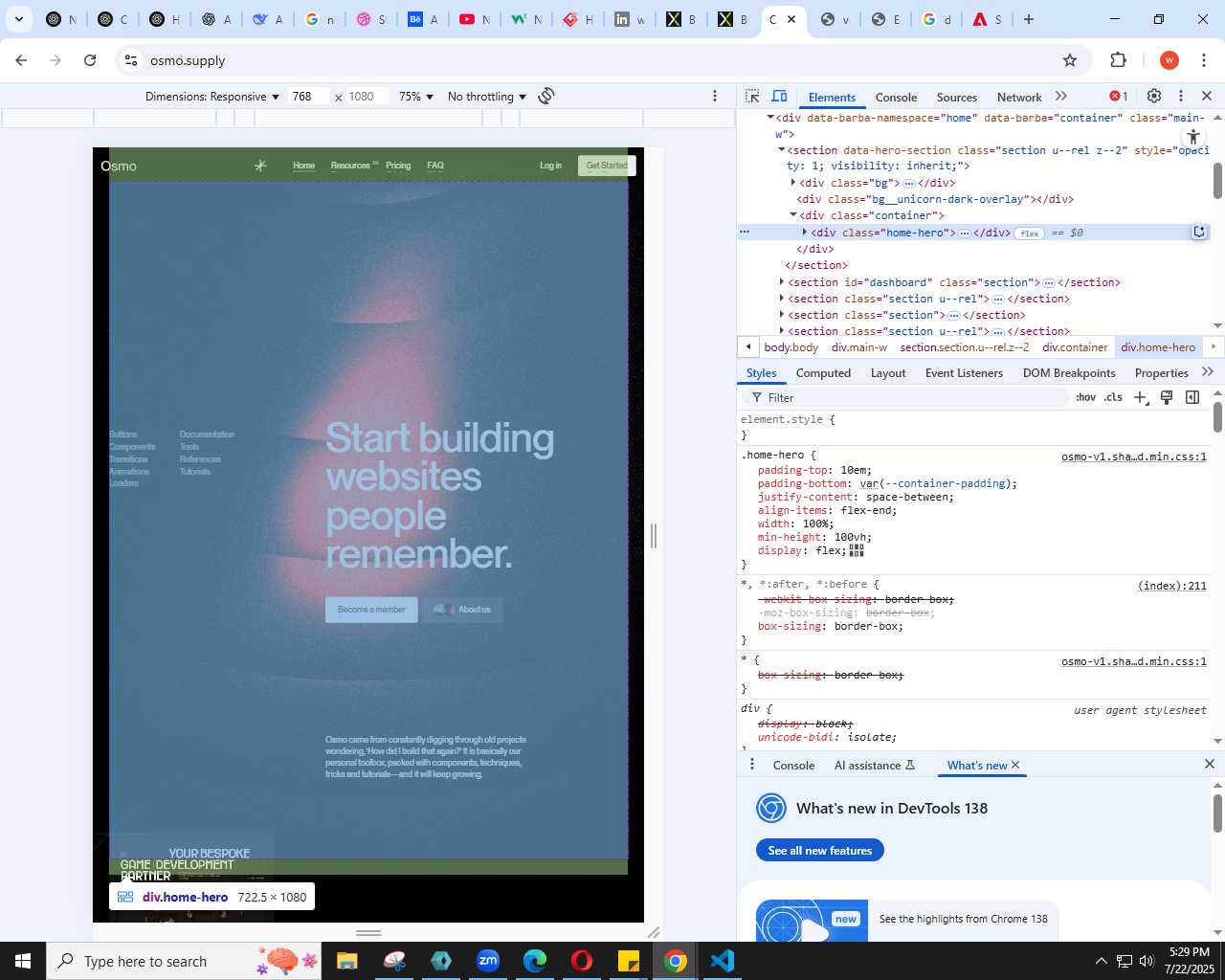This screenshot has height=980, width=1225.
Task: Open drawer three-dot menu beside Console
Action: (x=752, y=765)
